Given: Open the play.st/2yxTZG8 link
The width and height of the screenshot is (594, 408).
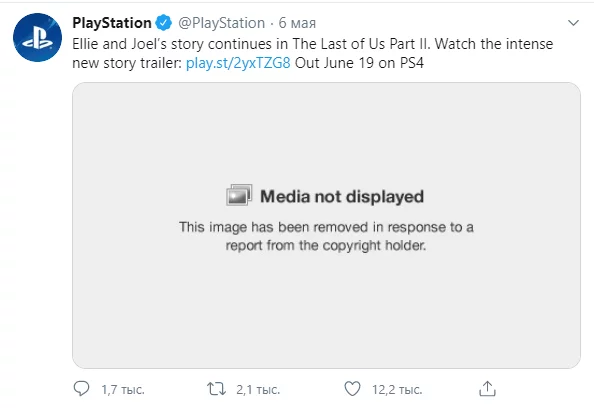Looking at the screenshot, I should pyautogui.click(x=238, y=63).
